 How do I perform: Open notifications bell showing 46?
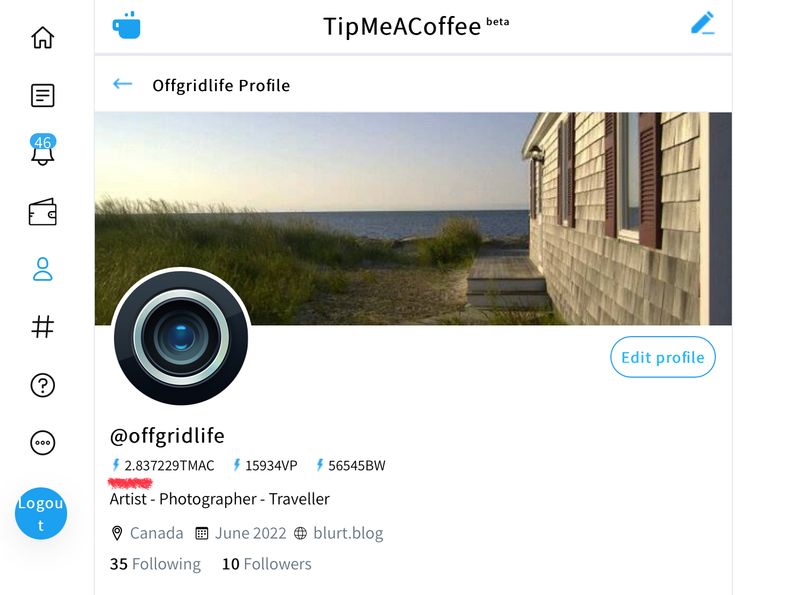42,150
